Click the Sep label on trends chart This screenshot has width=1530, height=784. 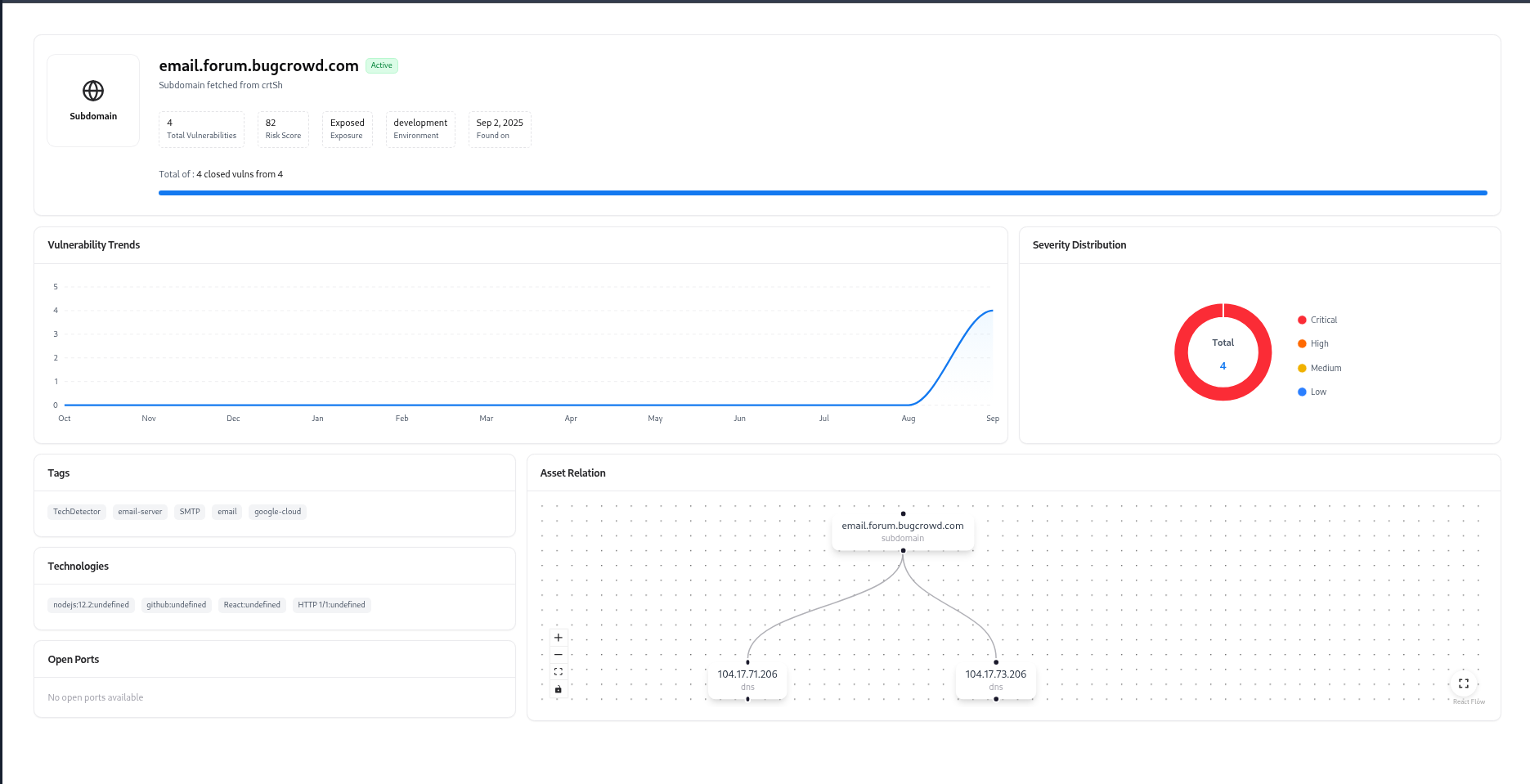coord(993,419)
